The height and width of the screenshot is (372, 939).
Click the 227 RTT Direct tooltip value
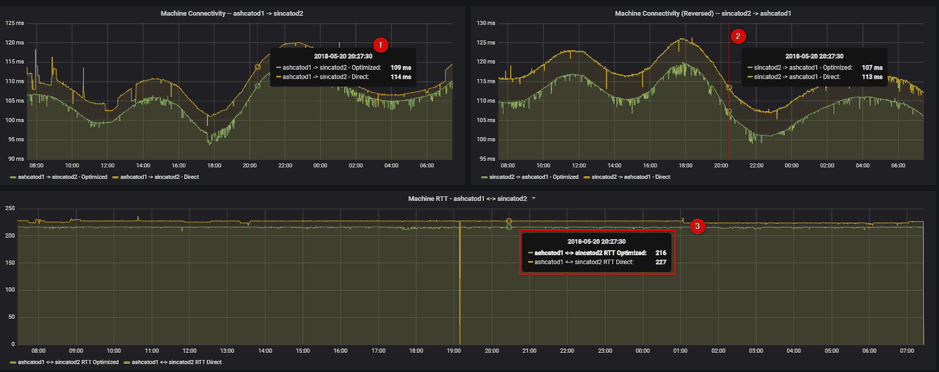[x=661, y=262]
